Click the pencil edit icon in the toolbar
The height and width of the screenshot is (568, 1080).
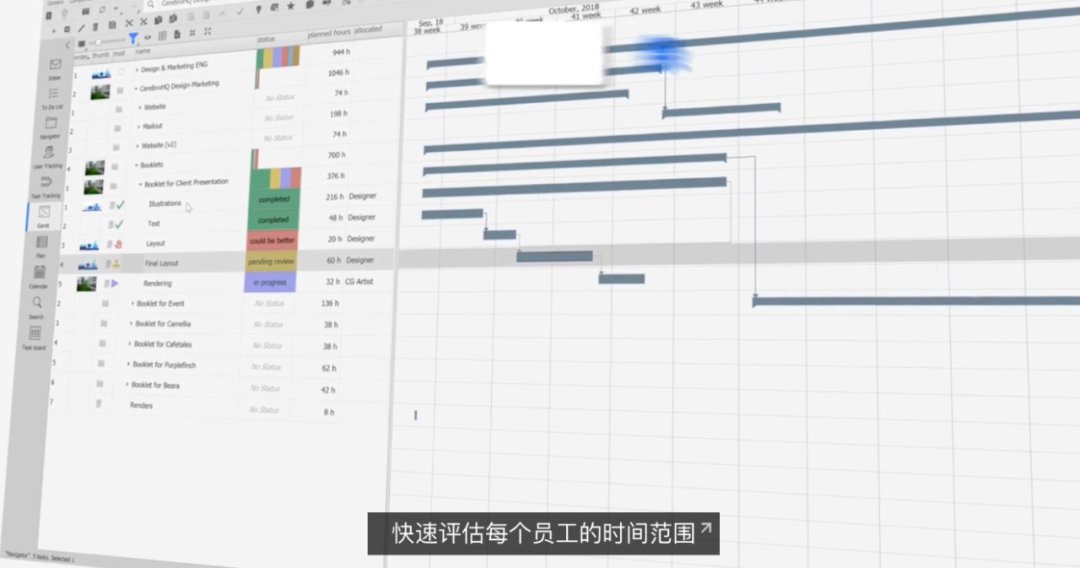81,28
